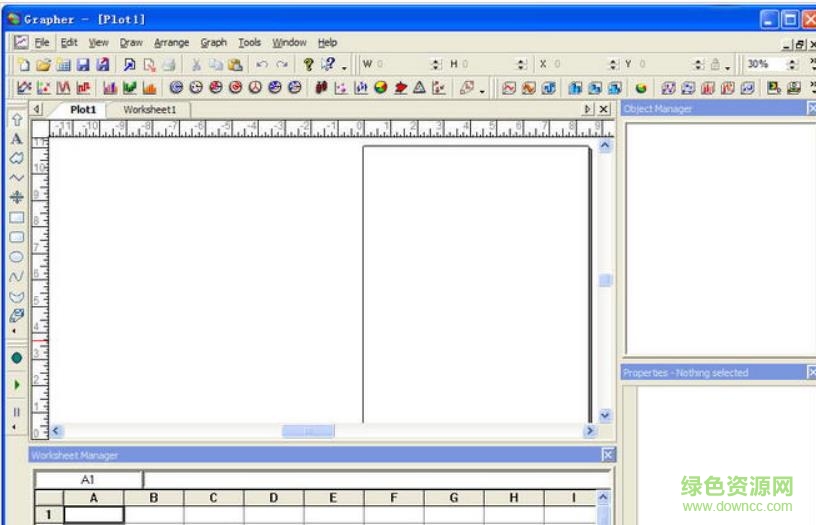Select the Text tool in the left toolbar
This screenshot has height=525, width=816.
click(x=16, y=138)
